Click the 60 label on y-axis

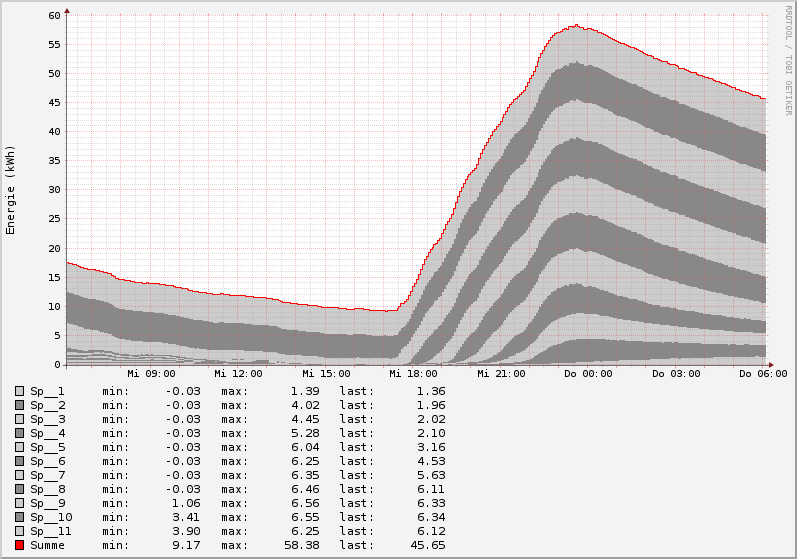point(54,15)
